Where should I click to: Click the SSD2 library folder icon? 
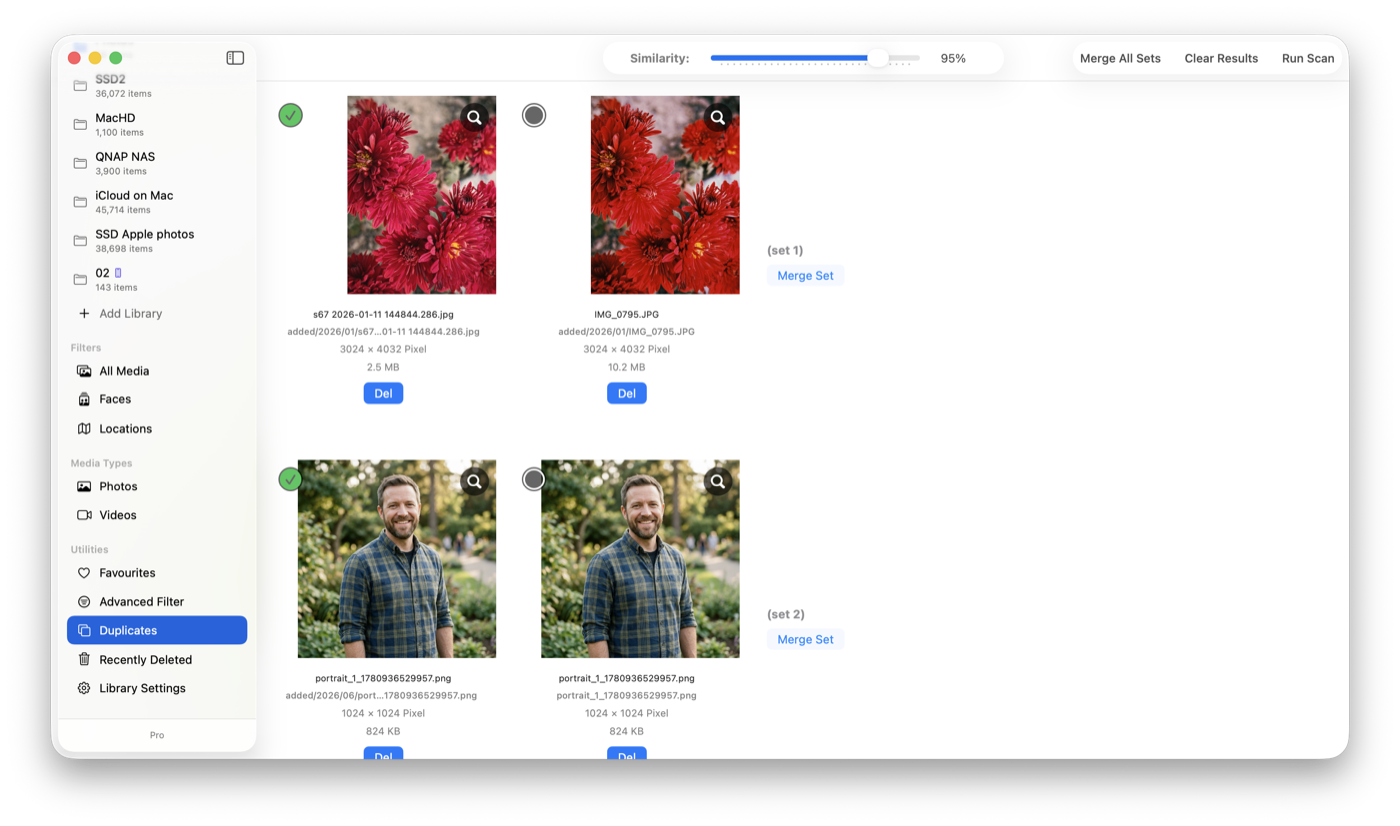click(80, 86)
